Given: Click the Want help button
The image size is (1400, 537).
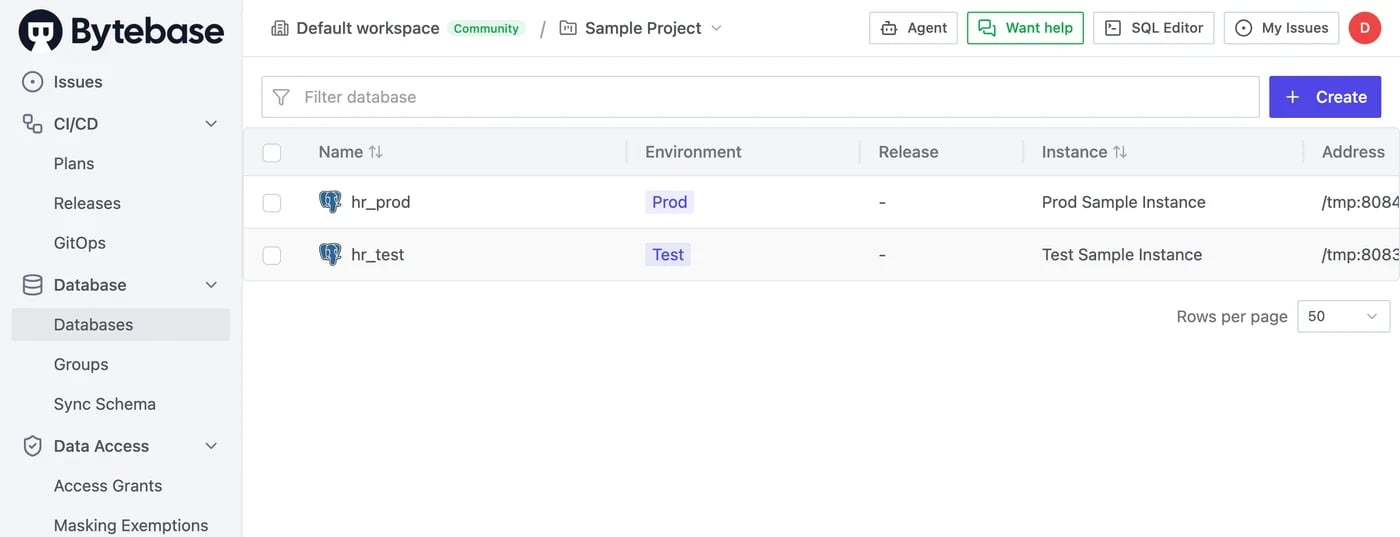Looking at the screenshot, I should (1025, 28).
